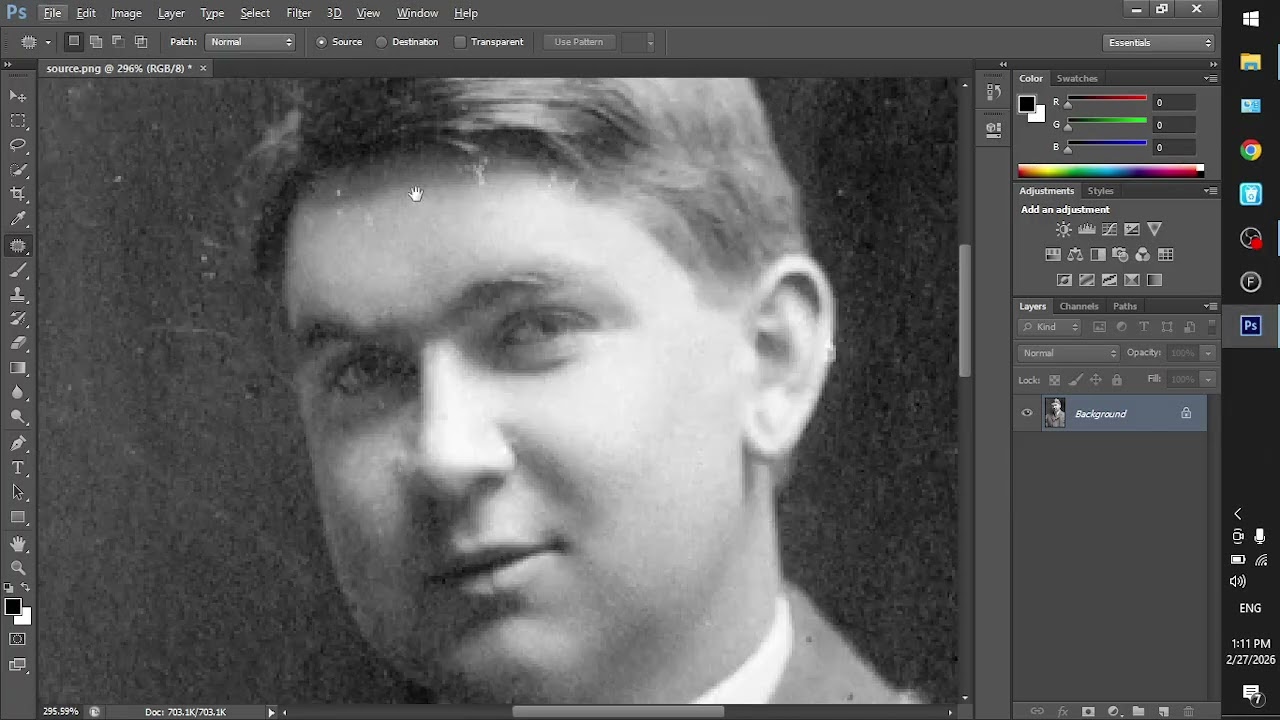Select the History Brush tool
The height and width of the screenshot is (720, 1280).
pos(18,319)
